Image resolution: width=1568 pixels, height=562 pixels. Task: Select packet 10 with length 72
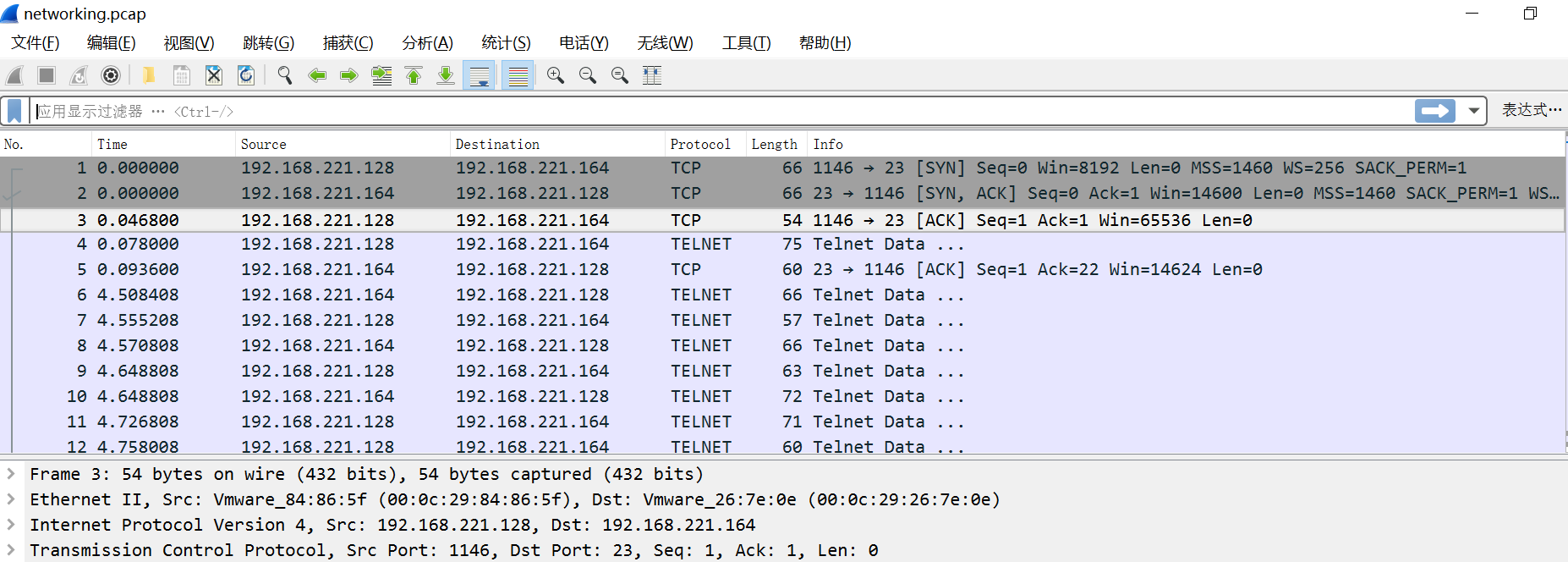click(782, 397)
